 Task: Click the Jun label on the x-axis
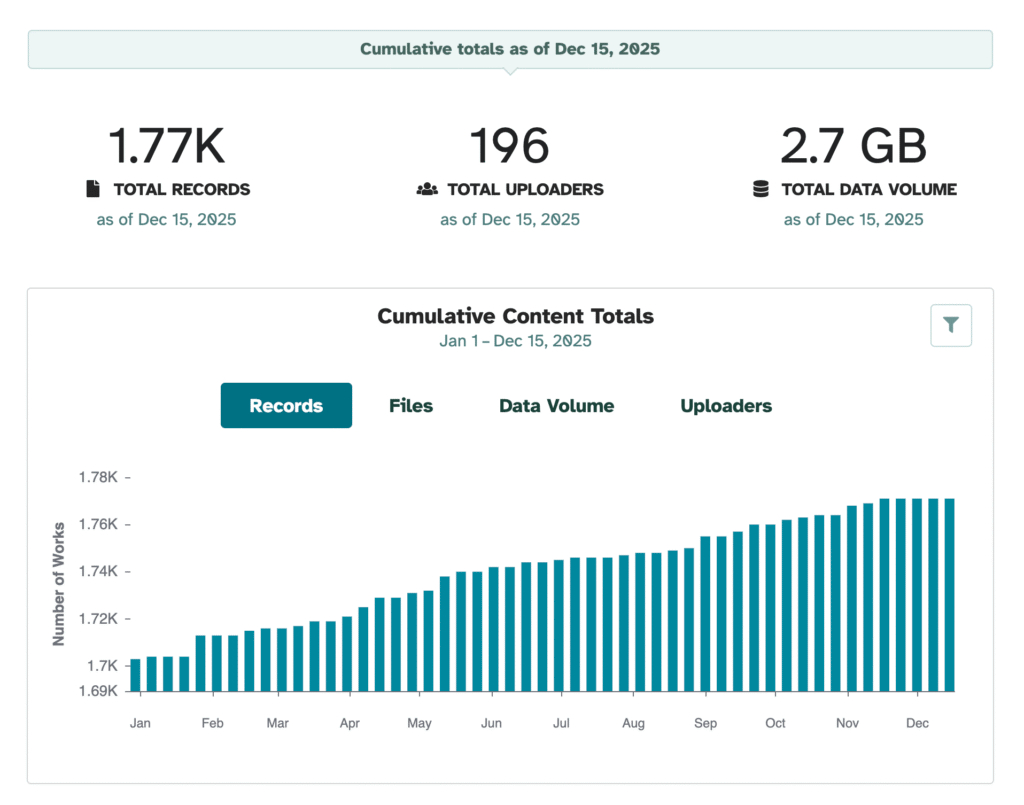pyautogui.click(x=491, y=723)
